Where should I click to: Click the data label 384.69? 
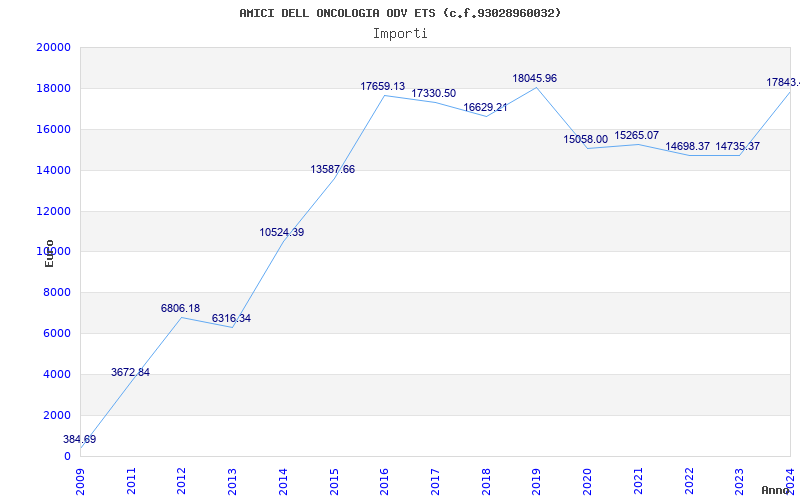pos(80,439)
